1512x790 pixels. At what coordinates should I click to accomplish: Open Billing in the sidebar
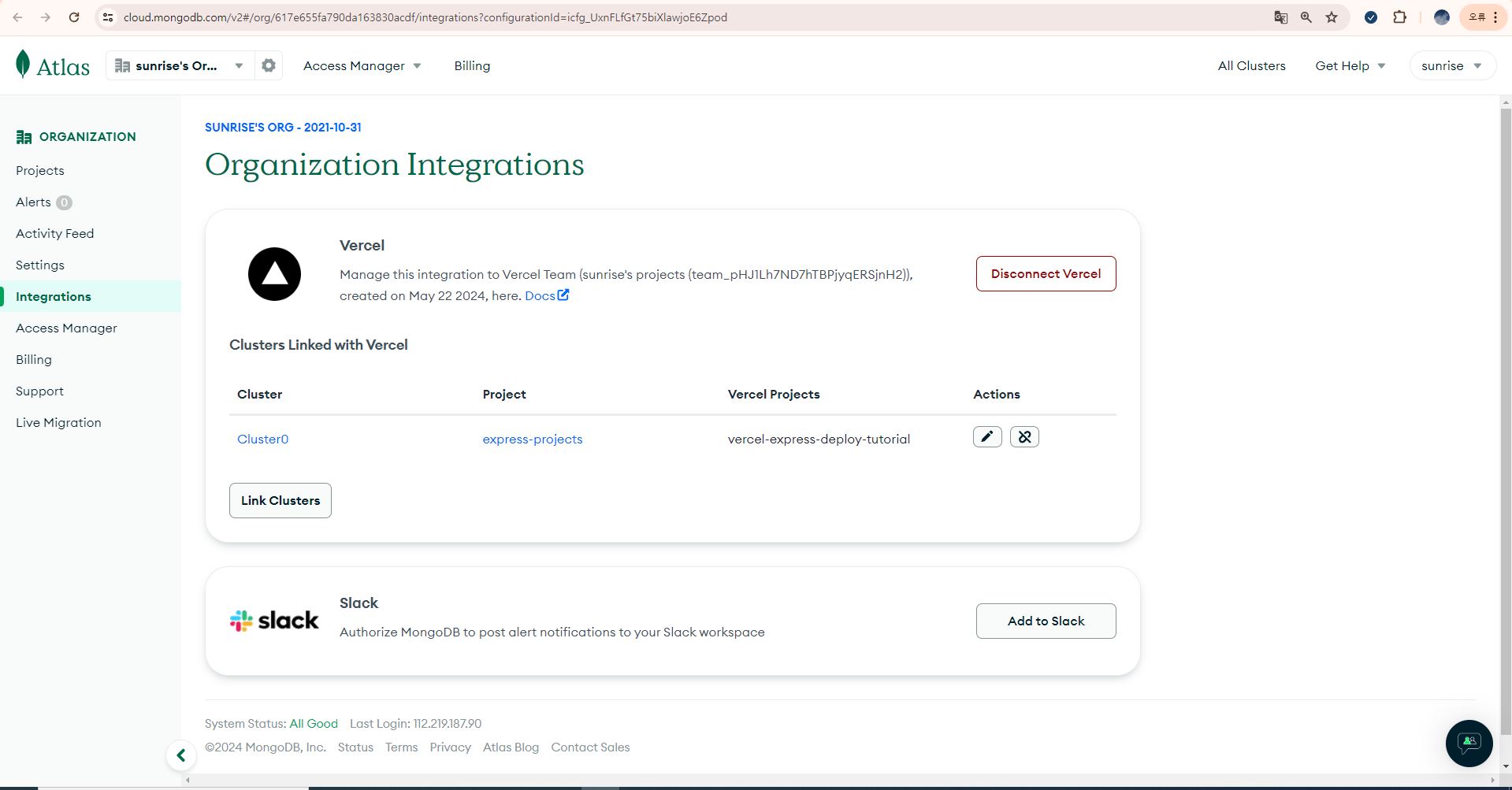(34, 360)
